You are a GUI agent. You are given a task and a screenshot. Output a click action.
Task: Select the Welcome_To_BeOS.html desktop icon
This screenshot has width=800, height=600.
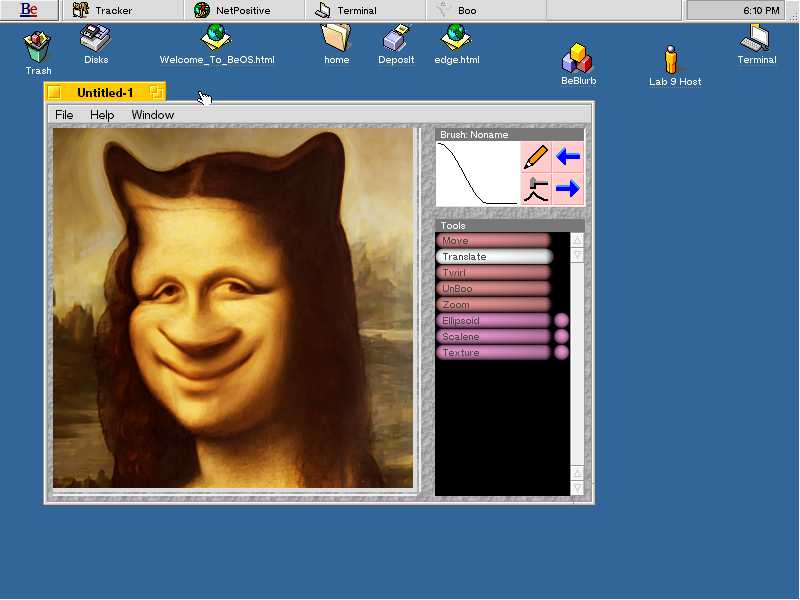[217, 45]
